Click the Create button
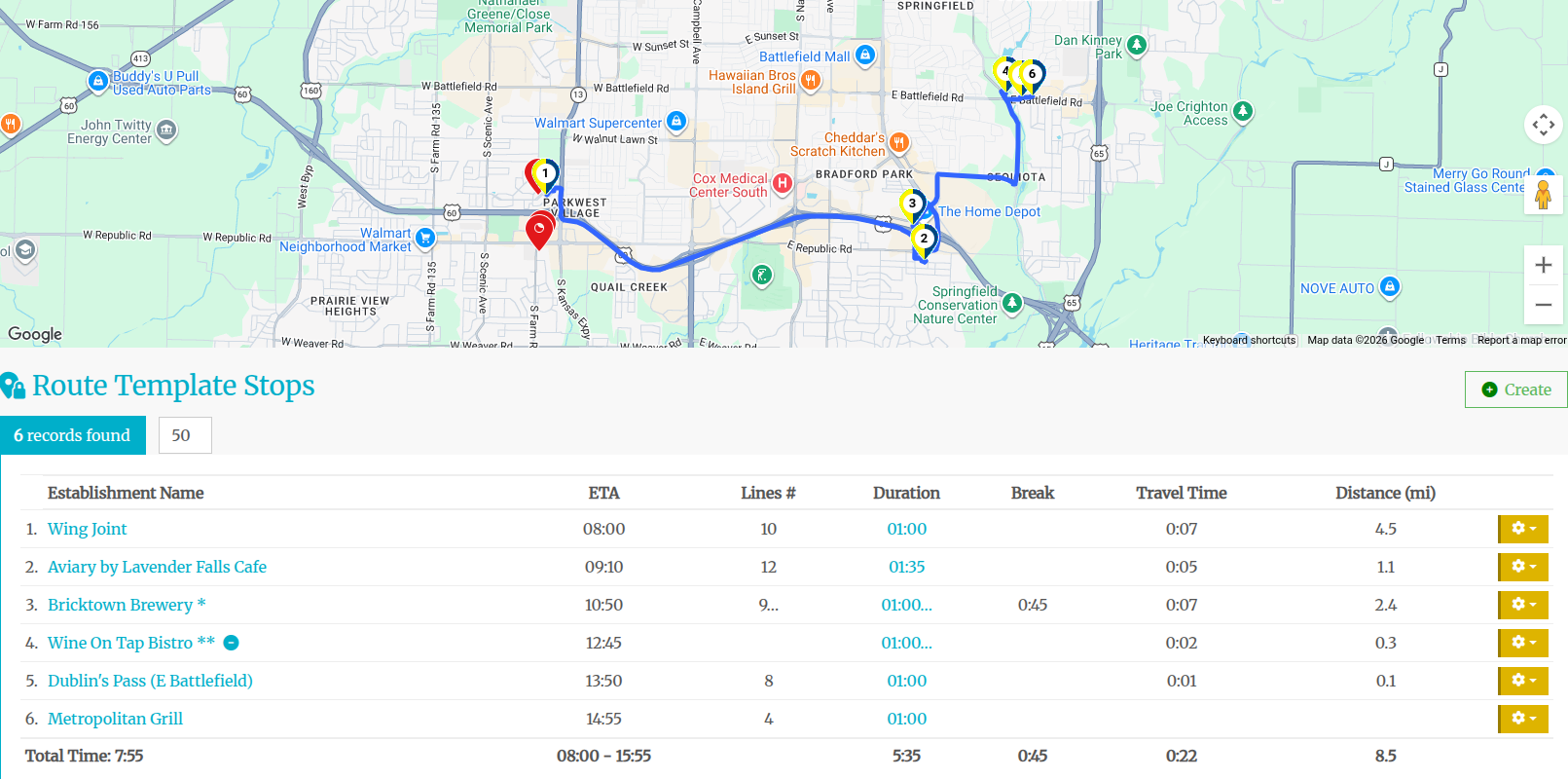 (x=1516, y=389)
